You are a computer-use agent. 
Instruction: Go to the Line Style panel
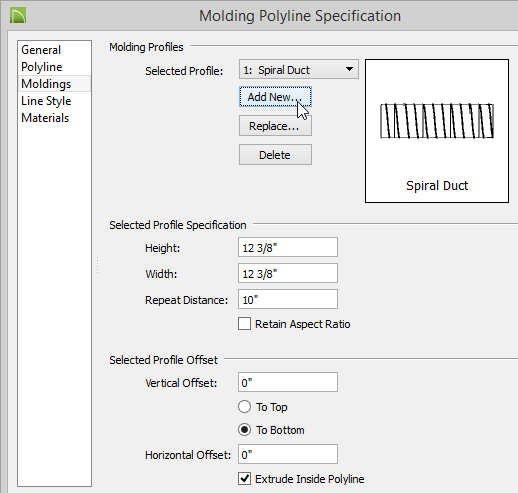point(46,101)
